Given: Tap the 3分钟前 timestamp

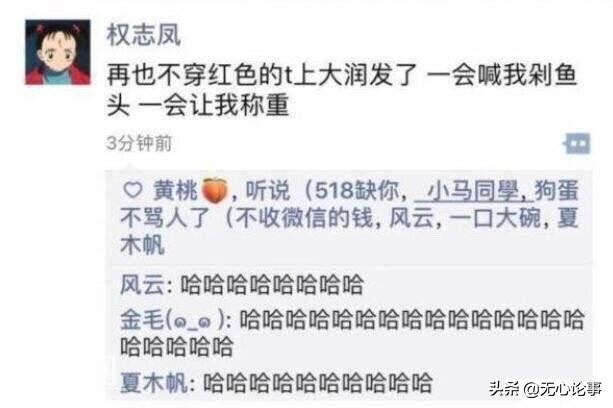Looking at the screenshot, I should [x=139, y=143].
